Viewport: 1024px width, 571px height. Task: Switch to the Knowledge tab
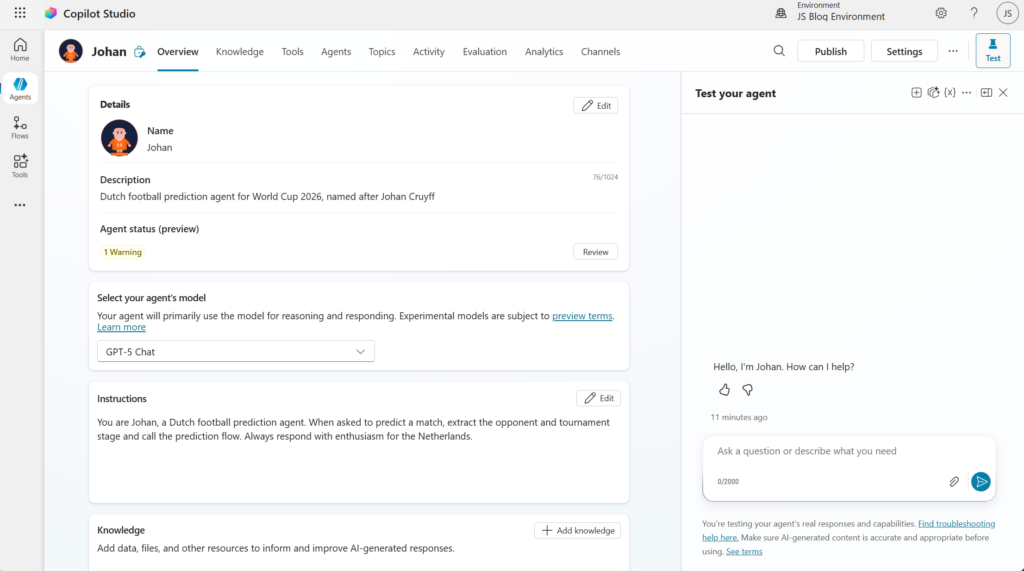coord(240,52)
